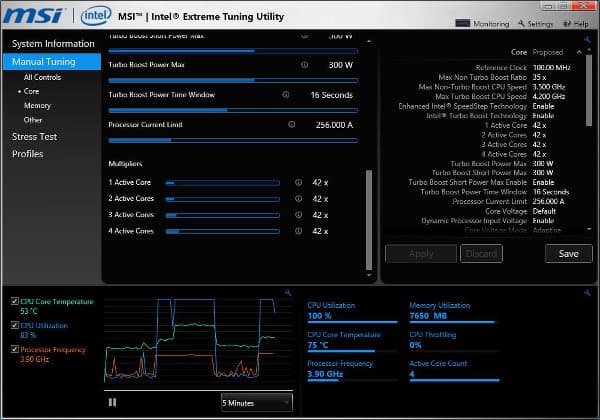The image size is (600, 420).
Task: Click the Max Non Turbo Boost Ratio entry
Action: click(x=492, y=77)
